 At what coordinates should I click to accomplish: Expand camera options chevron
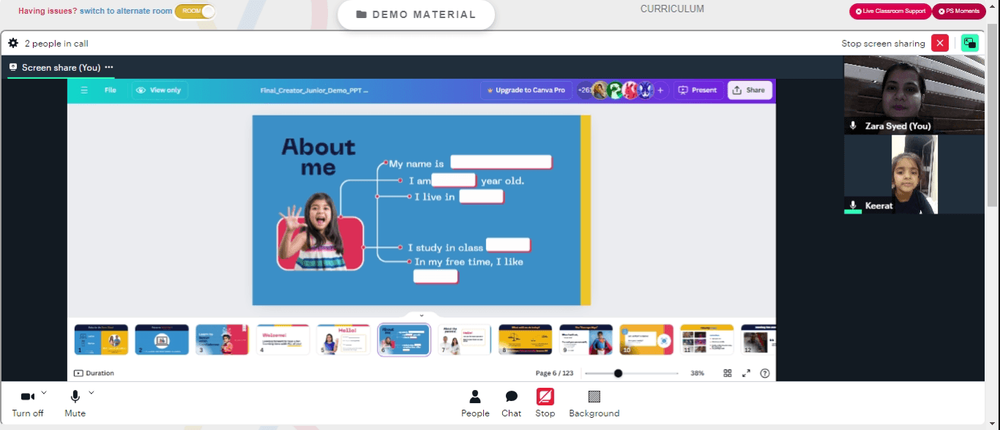point(44,392)
